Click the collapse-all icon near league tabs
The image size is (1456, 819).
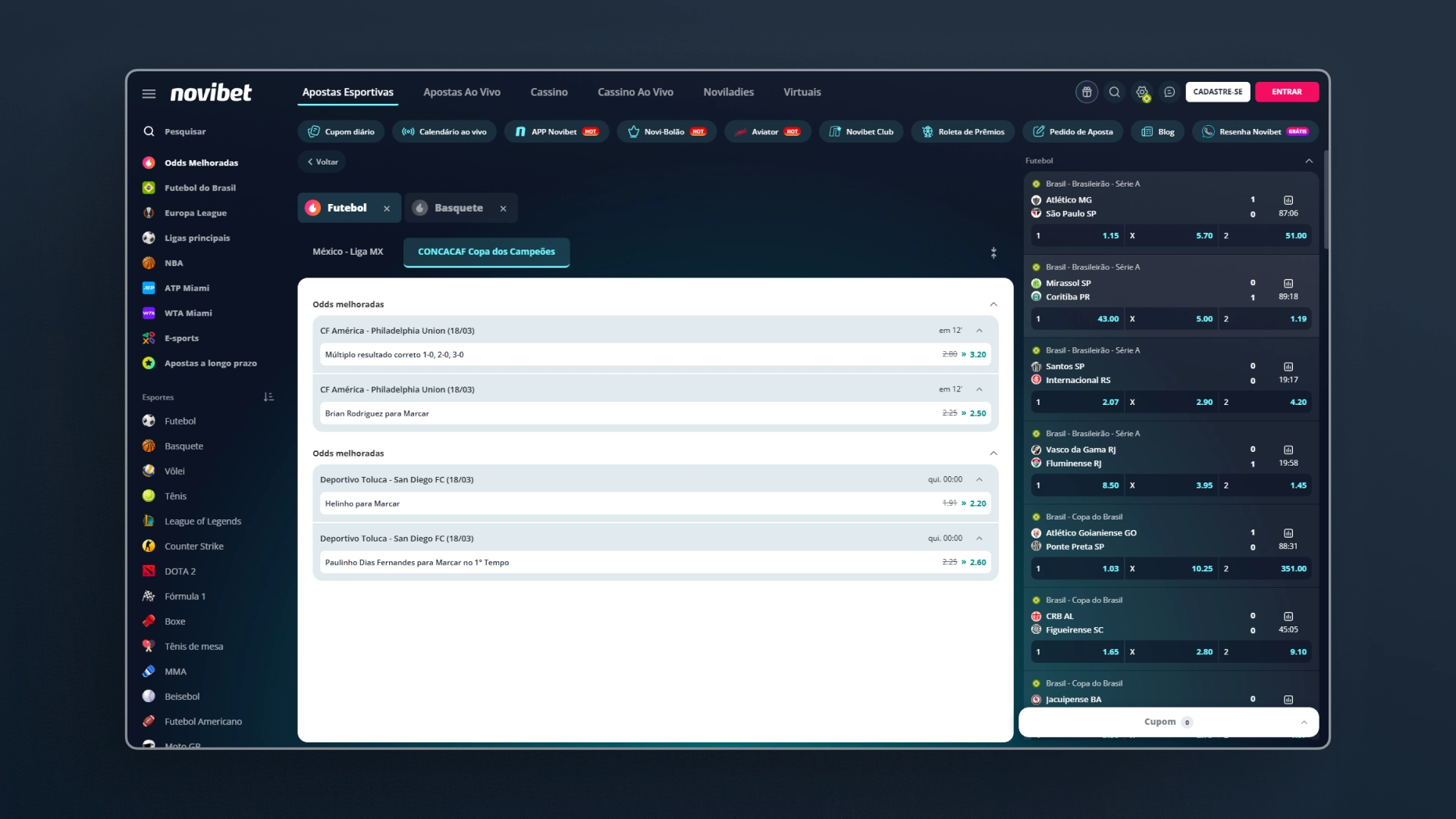993,253
